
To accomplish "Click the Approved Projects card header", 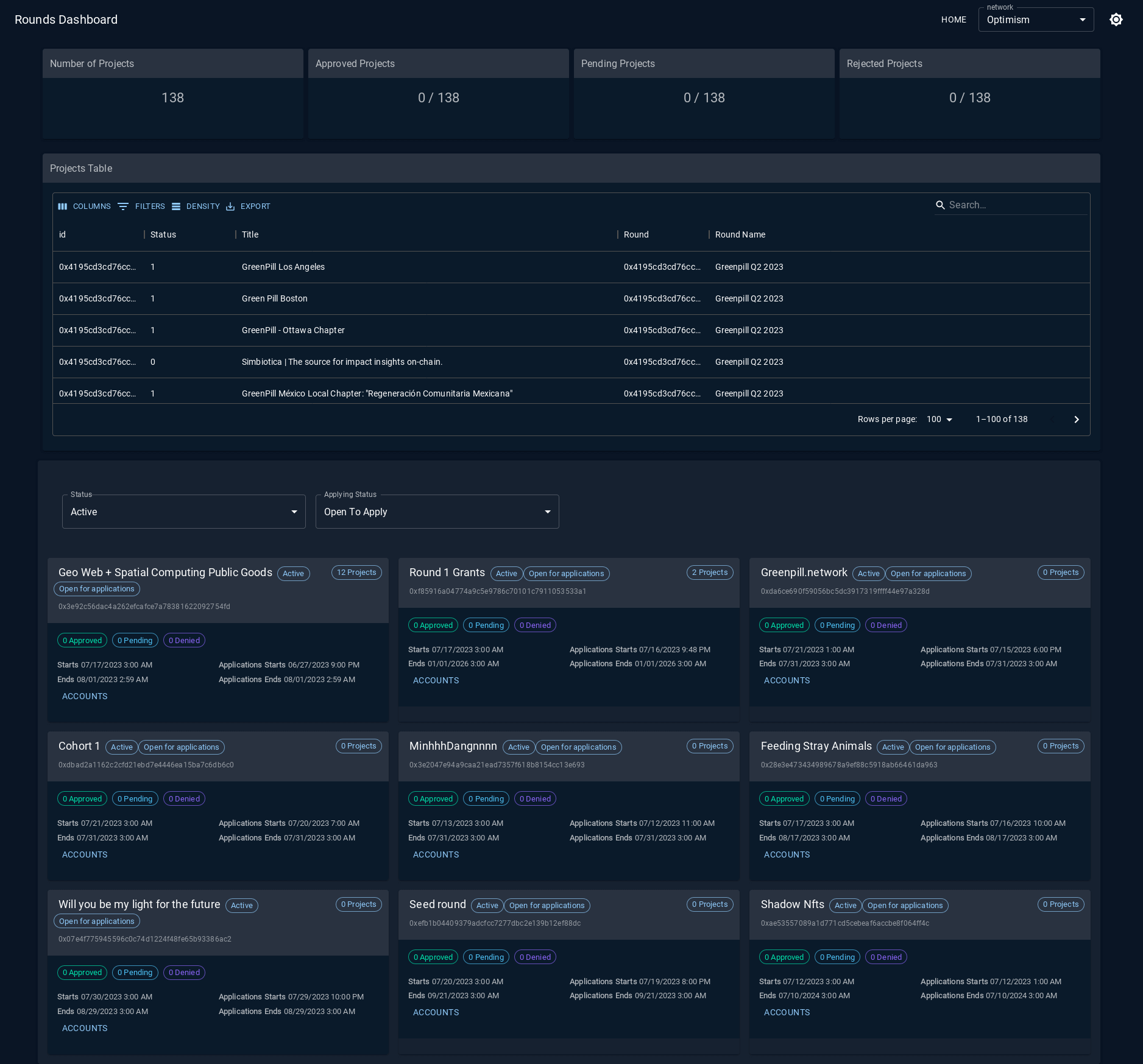I will click(x=439, y=63).
